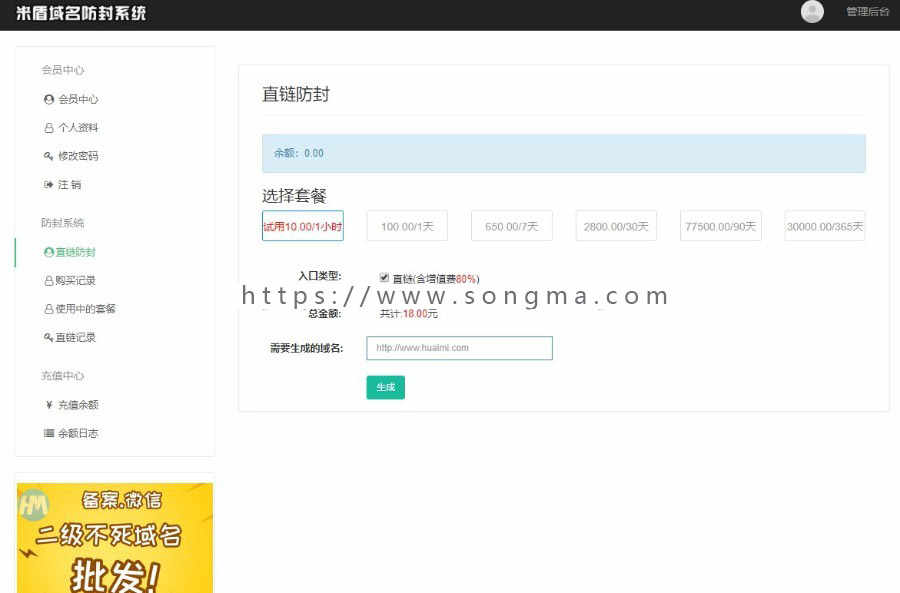Click the green 生成 button
This screenshot has width=900, height=593.
pos(386,387)
